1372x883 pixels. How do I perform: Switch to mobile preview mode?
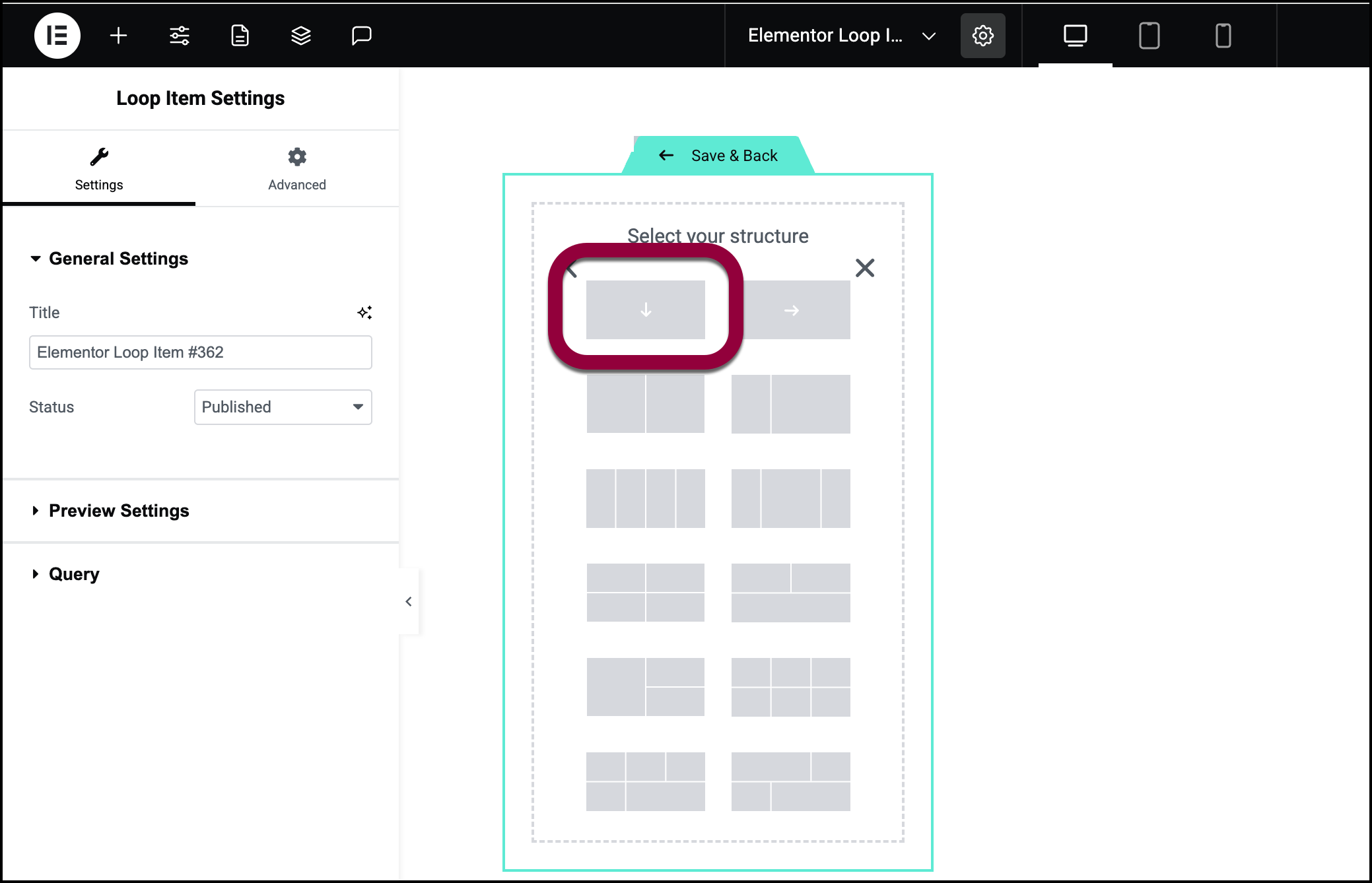(1223, 36)
